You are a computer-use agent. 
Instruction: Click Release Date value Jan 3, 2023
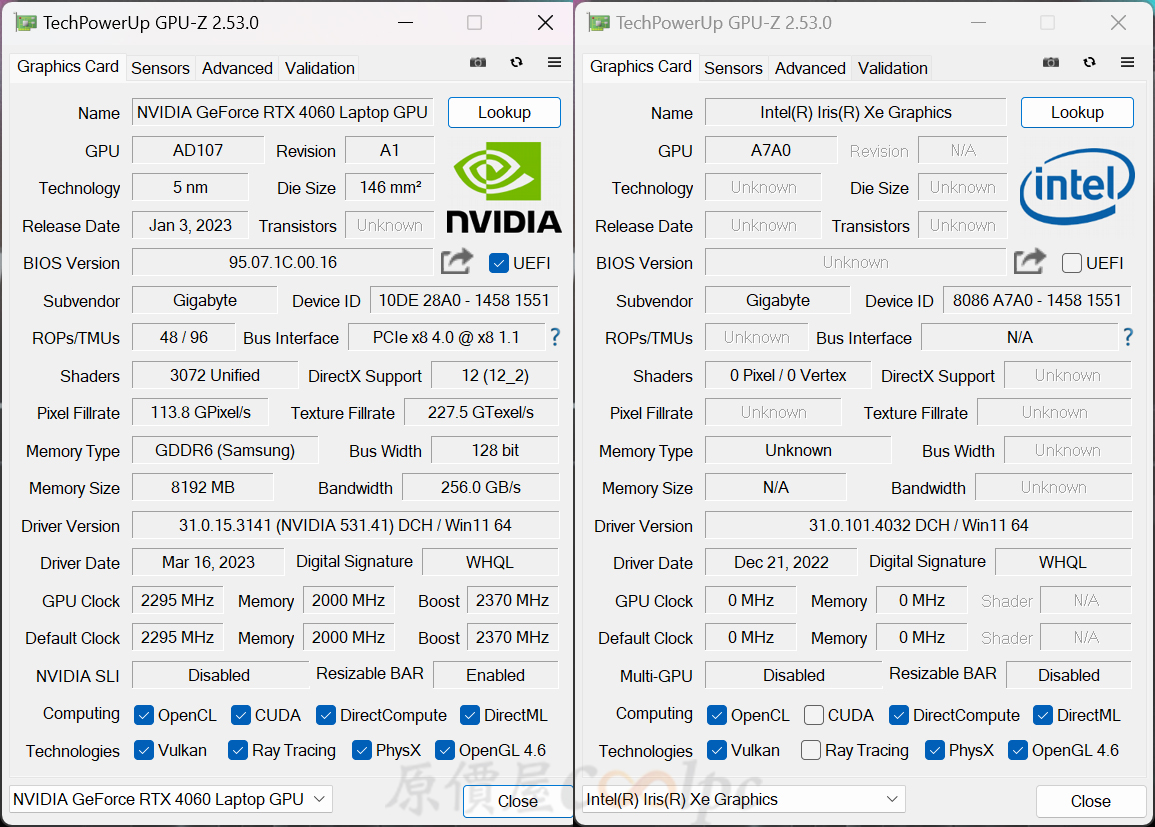[191, 225]
